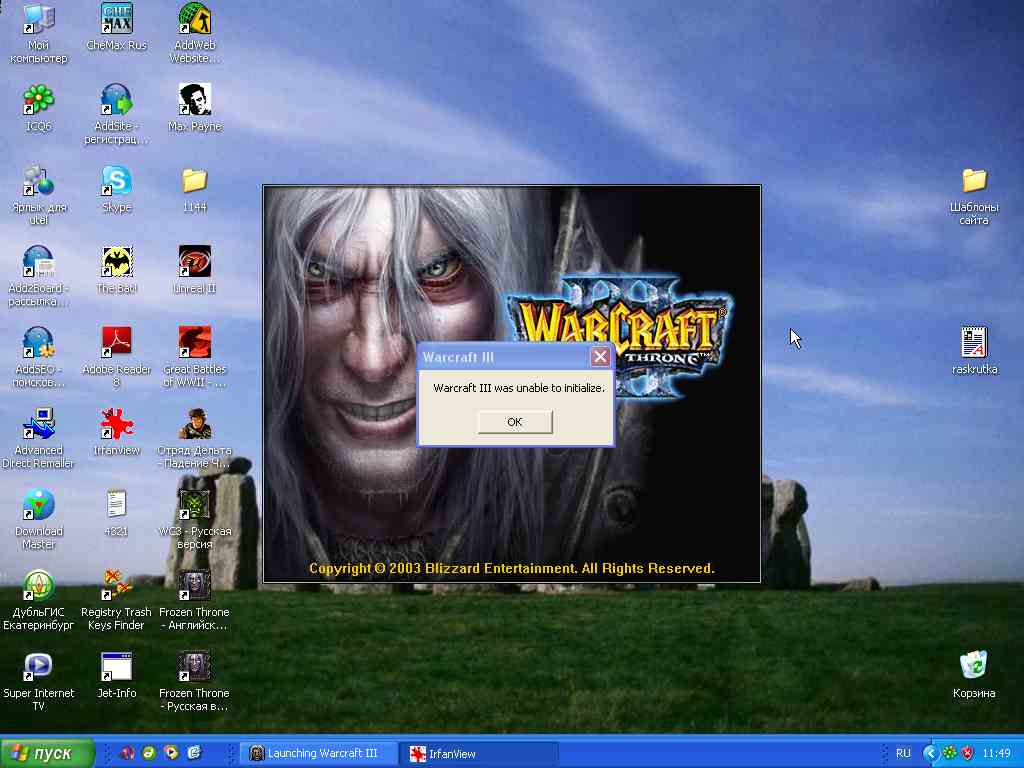Screen dimensions: 1024x768
Task: Click the red shield tray icon
Action: click(968, 753)
